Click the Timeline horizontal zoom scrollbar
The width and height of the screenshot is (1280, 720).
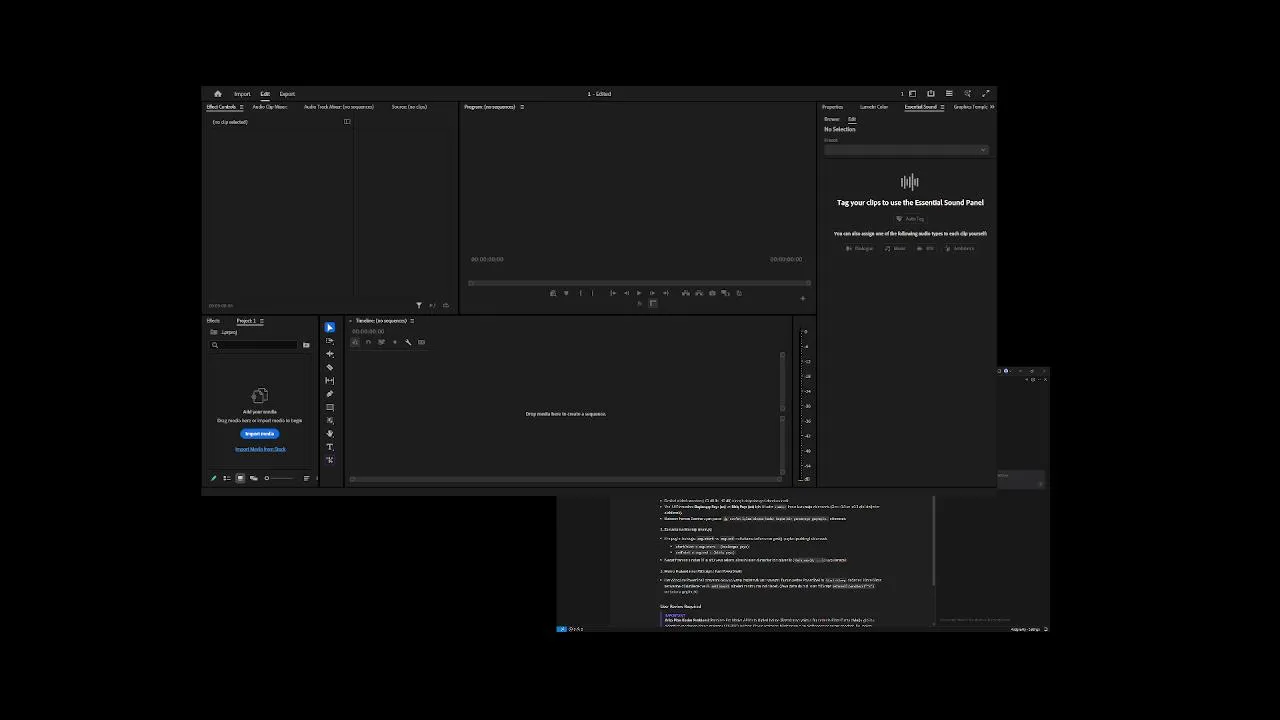pyautogui.click(x=566, y=479)
